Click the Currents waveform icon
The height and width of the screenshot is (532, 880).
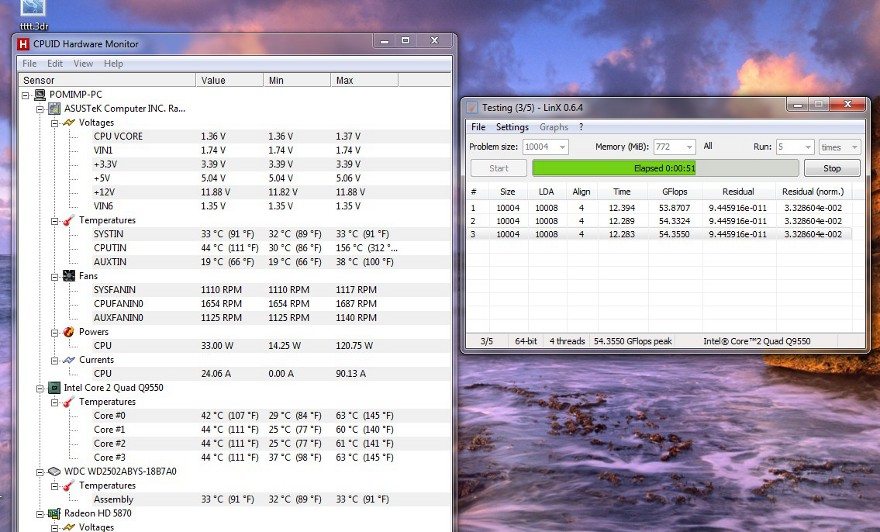point(69,359)
